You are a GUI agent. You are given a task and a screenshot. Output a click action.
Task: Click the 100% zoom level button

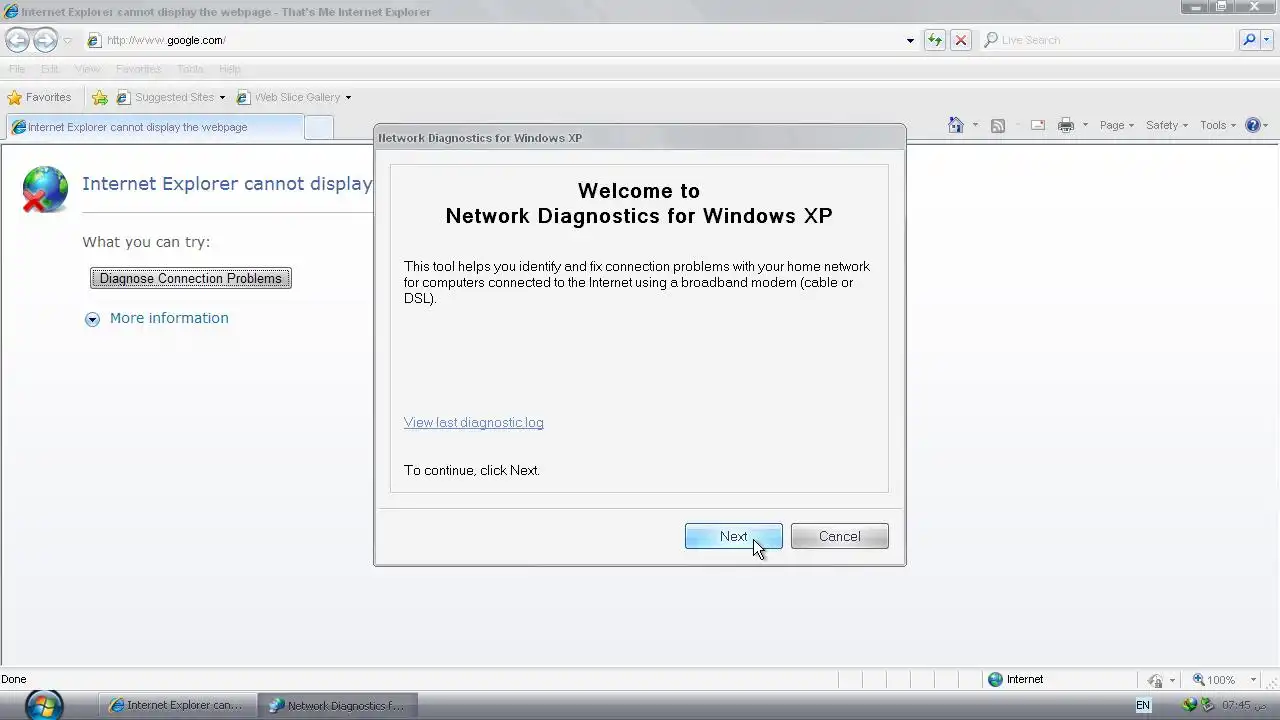click(1213, 679)
